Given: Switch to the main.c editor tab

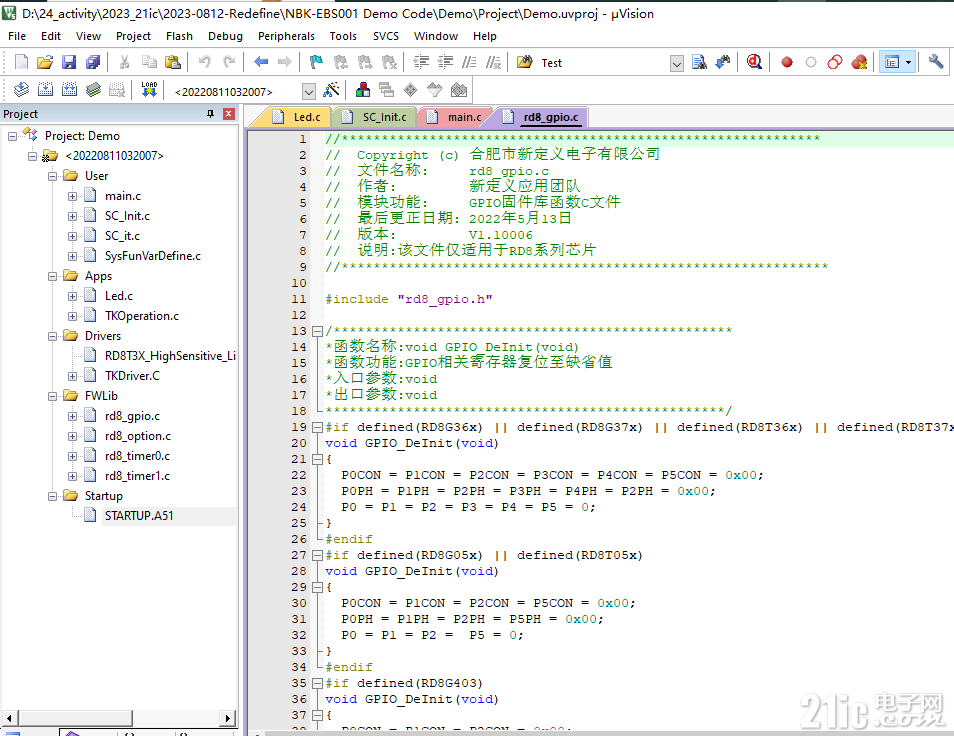Looking at the screenshot, I should click(x=456, y=117).
